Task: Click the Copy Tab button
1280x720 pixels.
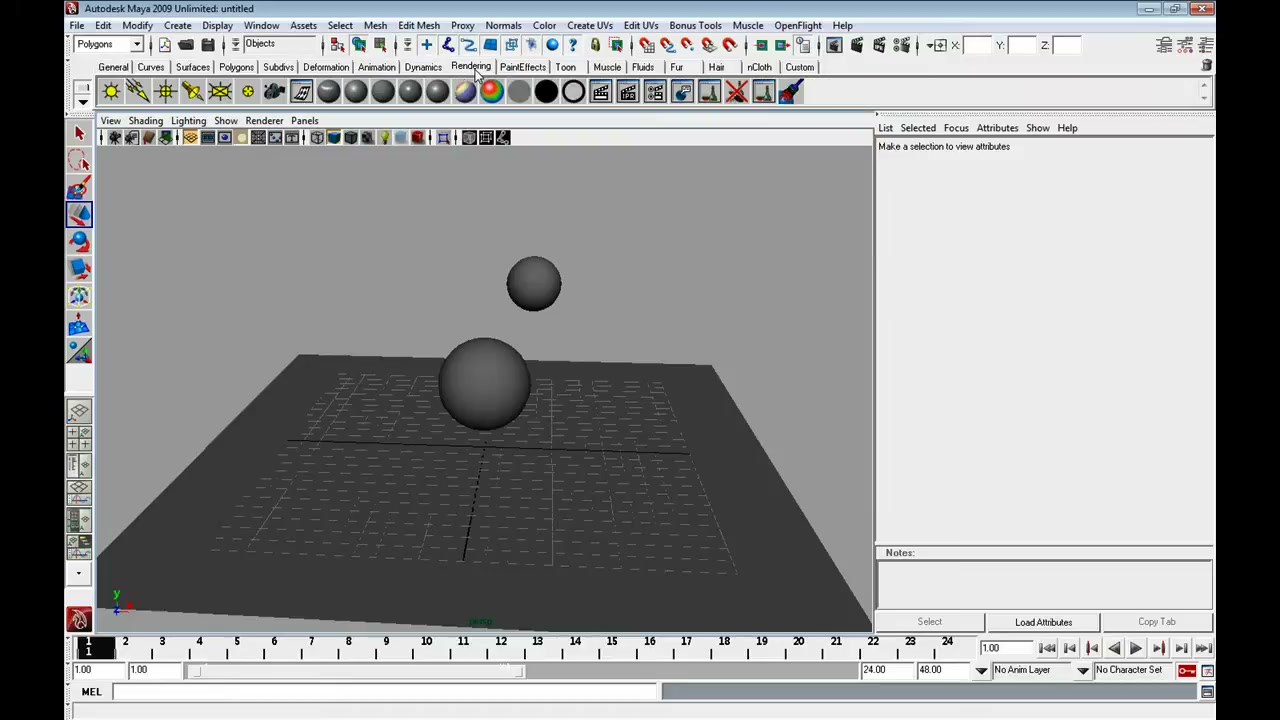Action: [x=1157, y=622]
